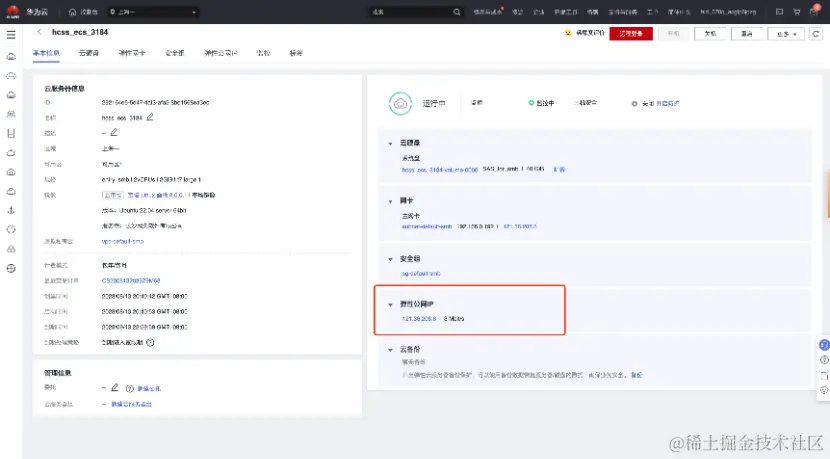Open the floating feedback smiley on right edge
This screenshot has height=459, width=830.
tap(824, 391)
